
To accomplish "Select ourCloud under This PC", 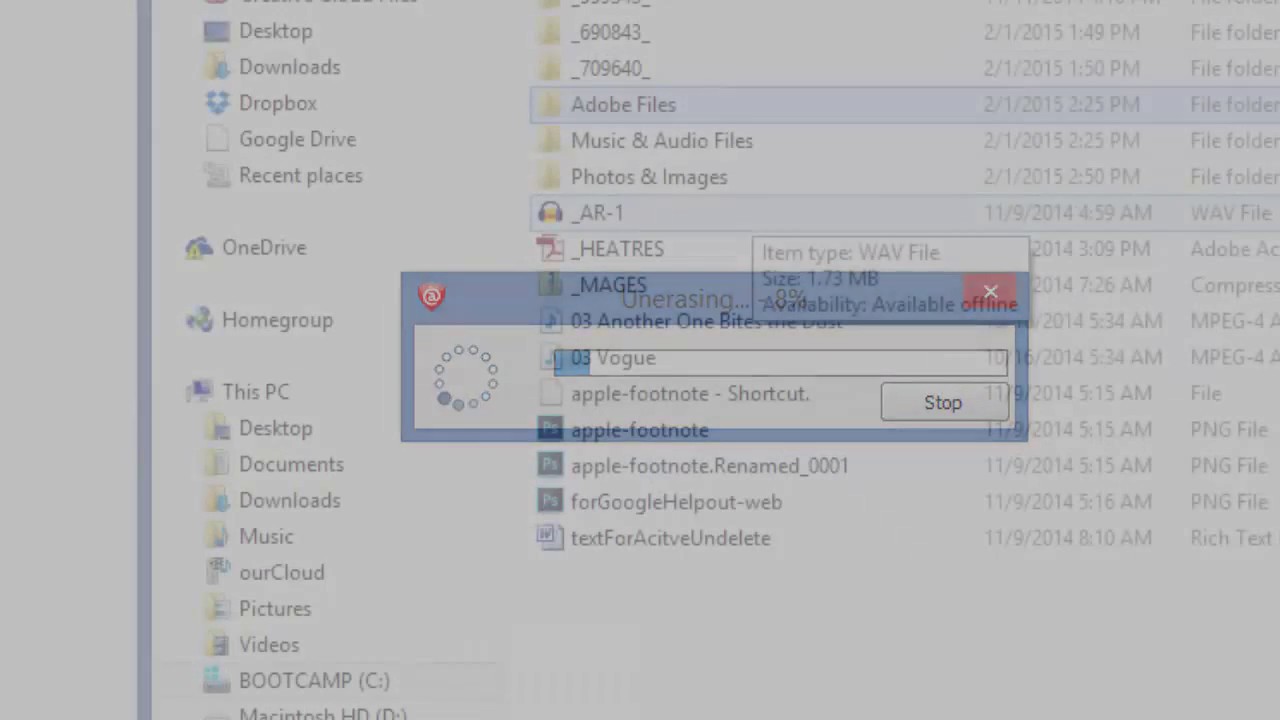I will coord(281,572).
